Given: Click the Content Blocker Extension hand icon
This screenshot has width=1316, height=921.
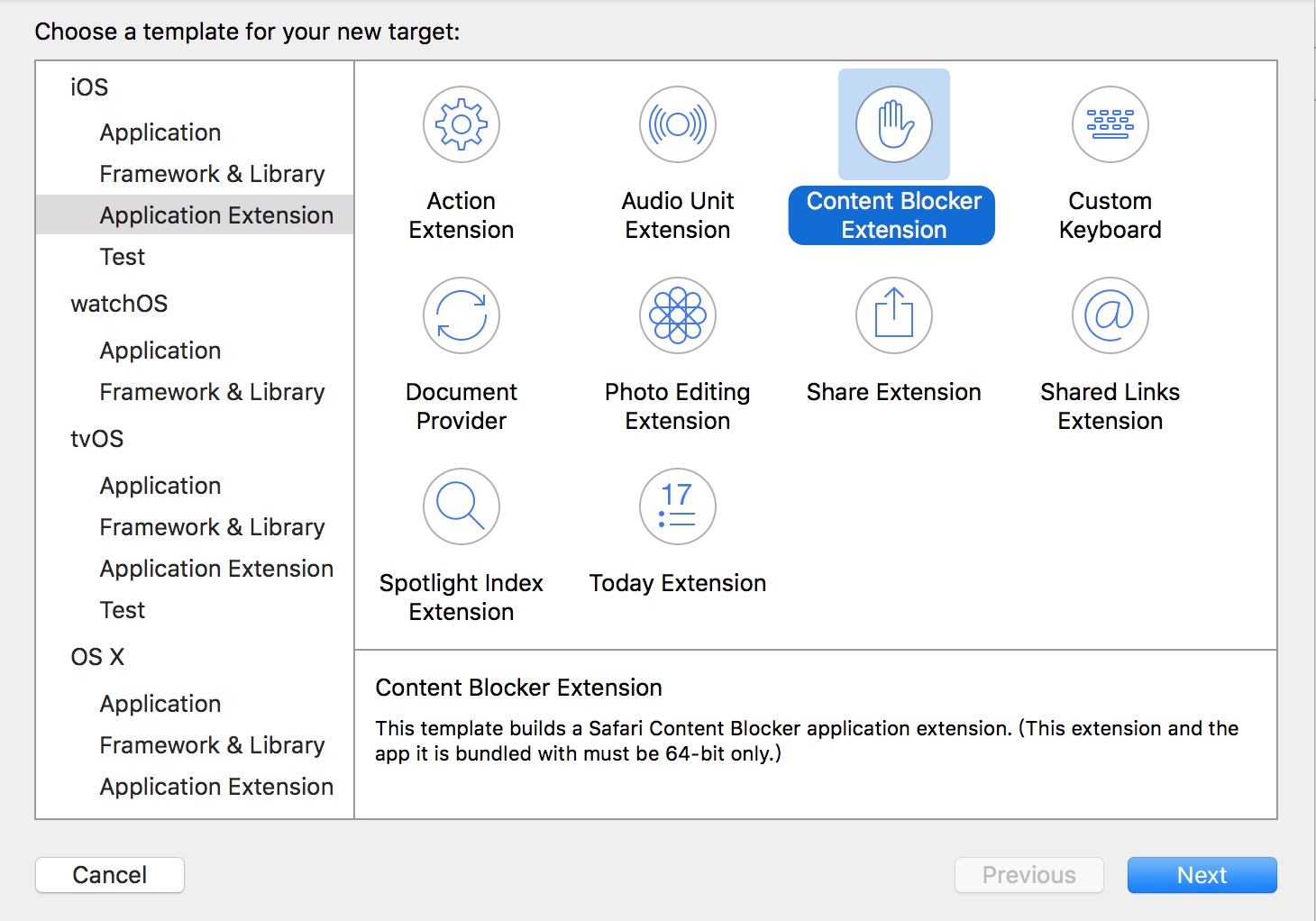Looking at the screenshot, I should point(894,124).
